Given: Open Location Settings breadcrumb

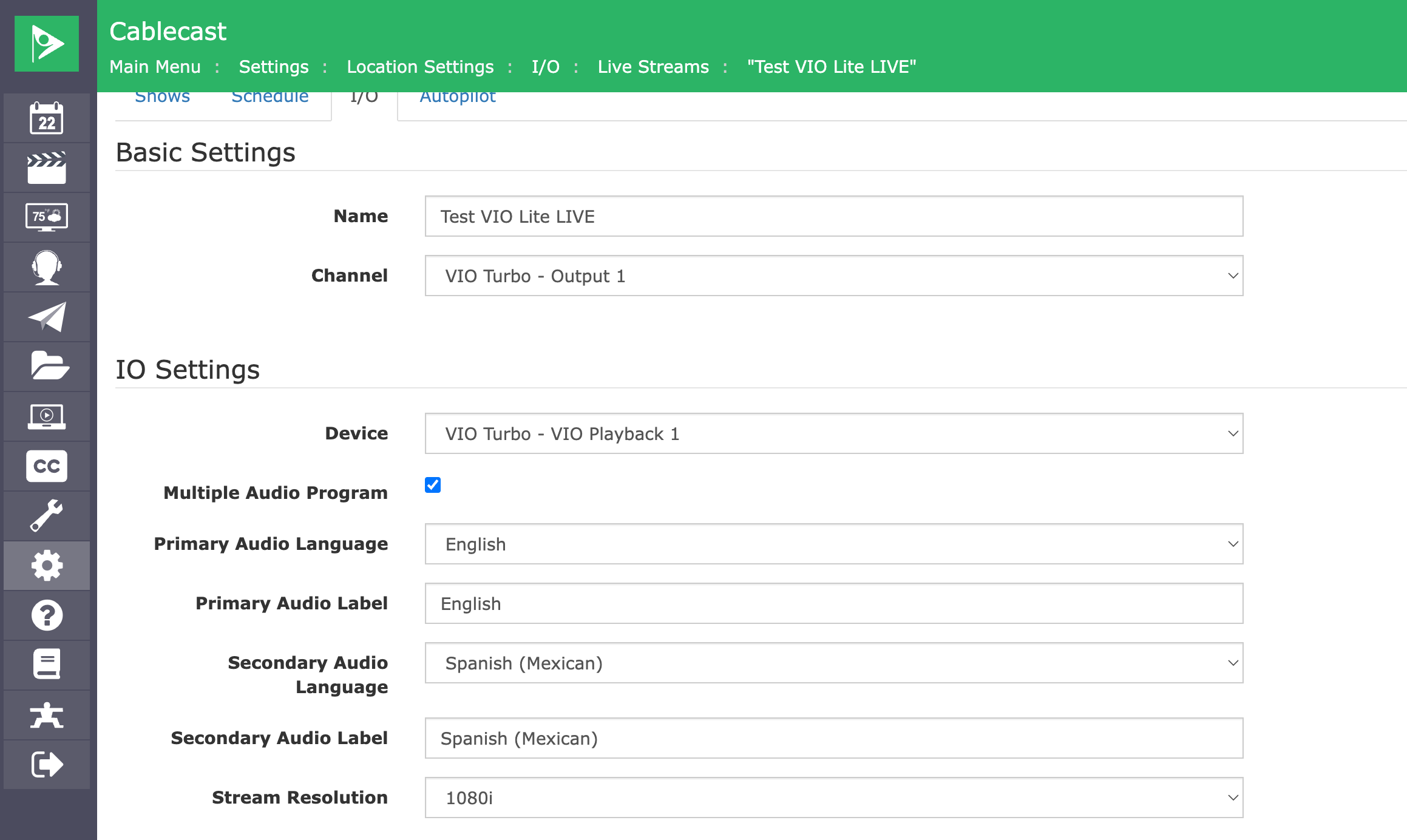Looking at the screenshot, I should pos(420,67).
